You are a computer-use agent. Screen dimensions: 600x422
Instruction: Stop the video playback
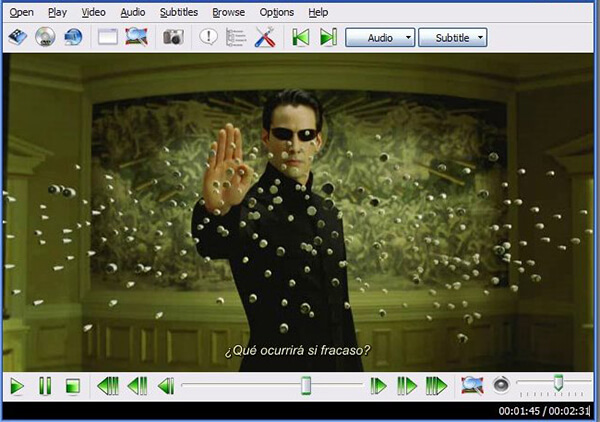[x=73, y=386]
